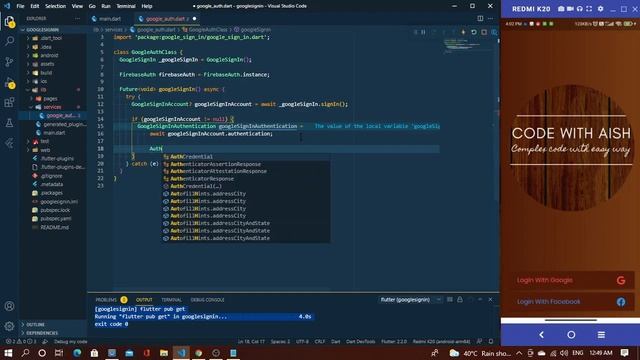Click the Dart DevTools status bar item

click(360, 342)
